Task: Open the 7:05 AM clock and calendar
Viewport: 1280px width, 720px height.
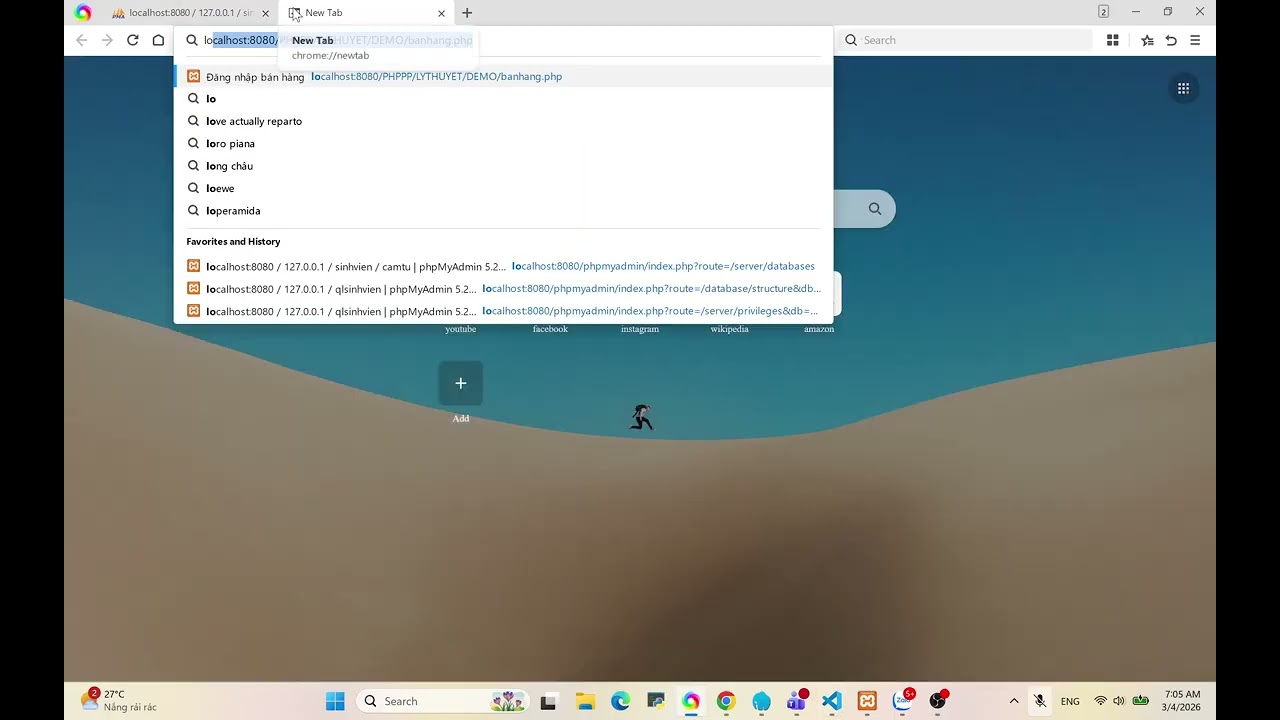Action: point(1182,701)
